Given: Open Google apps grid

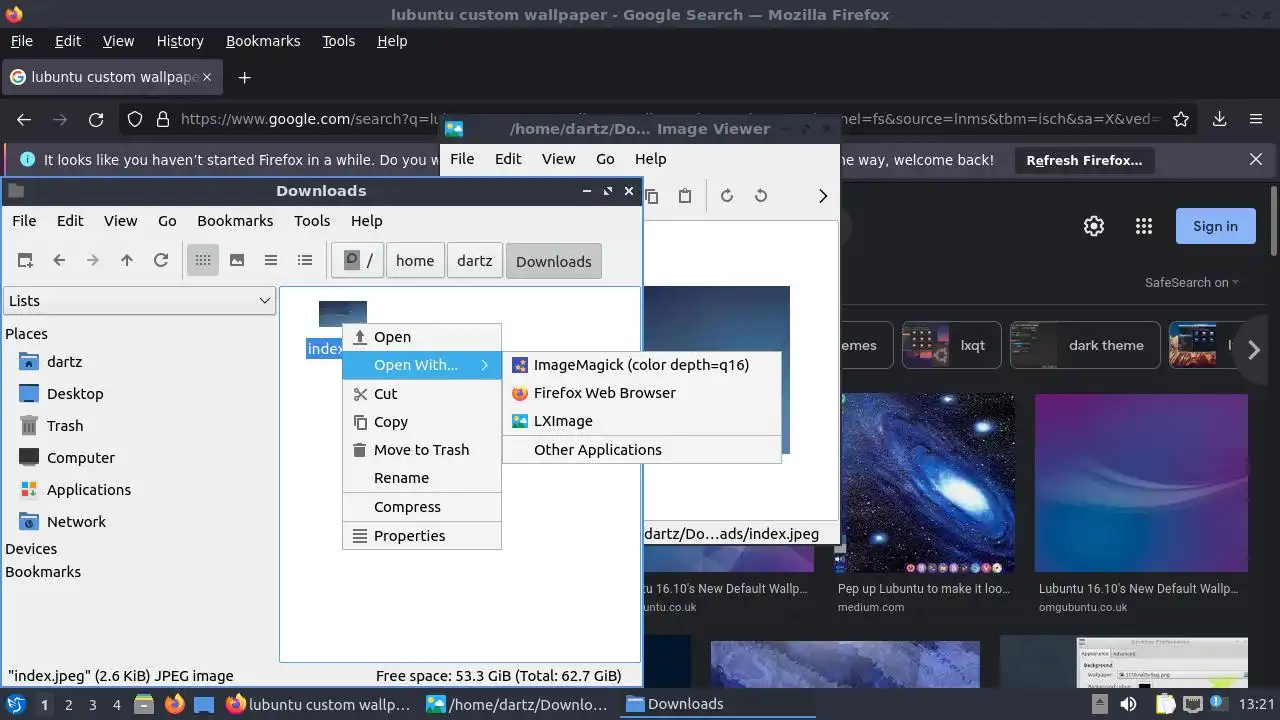Looking at the screenshot, I should pos(1144,226).
